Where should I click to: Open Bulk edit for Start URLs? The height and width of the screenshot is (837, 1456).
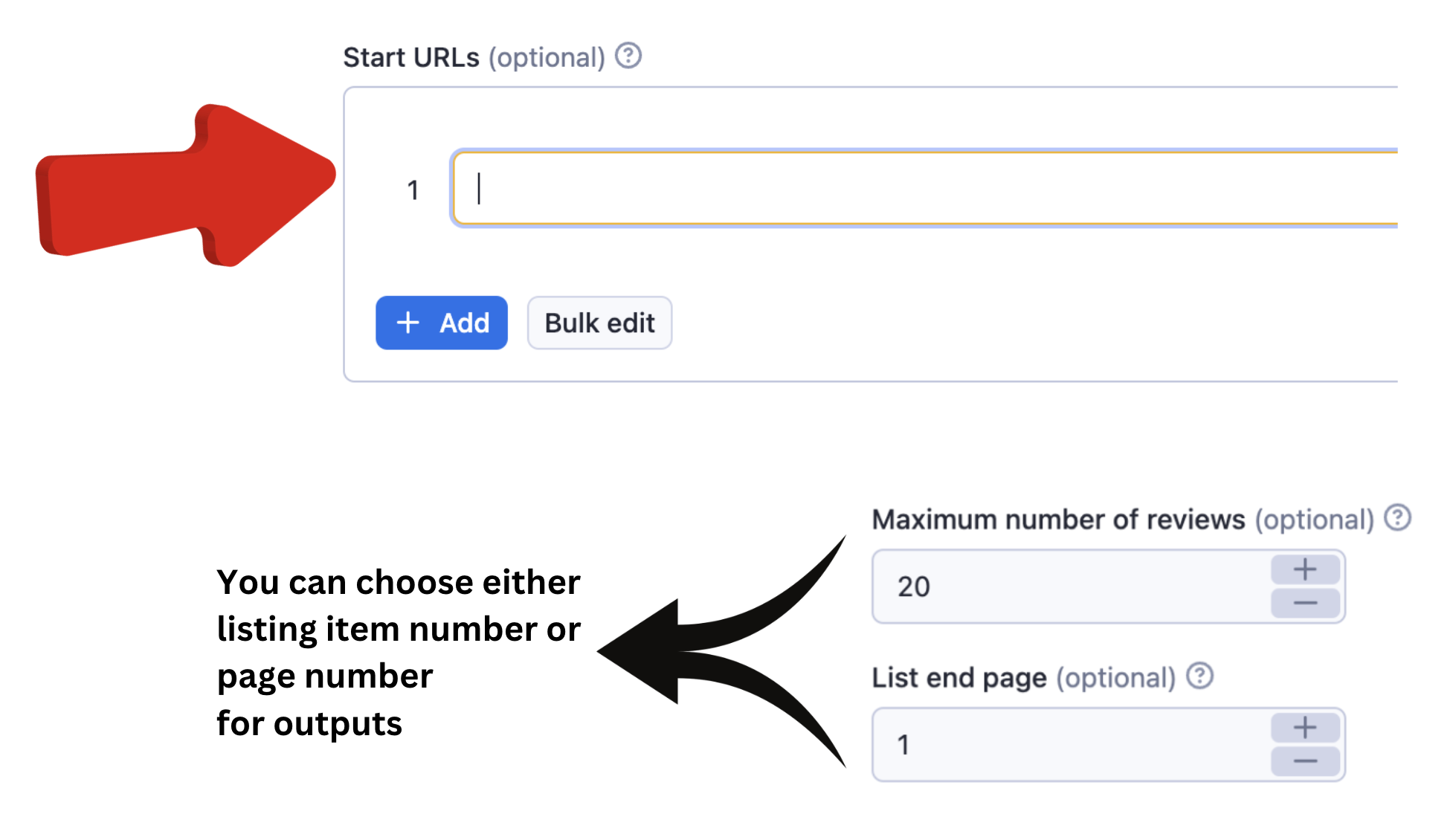(599, 323)
